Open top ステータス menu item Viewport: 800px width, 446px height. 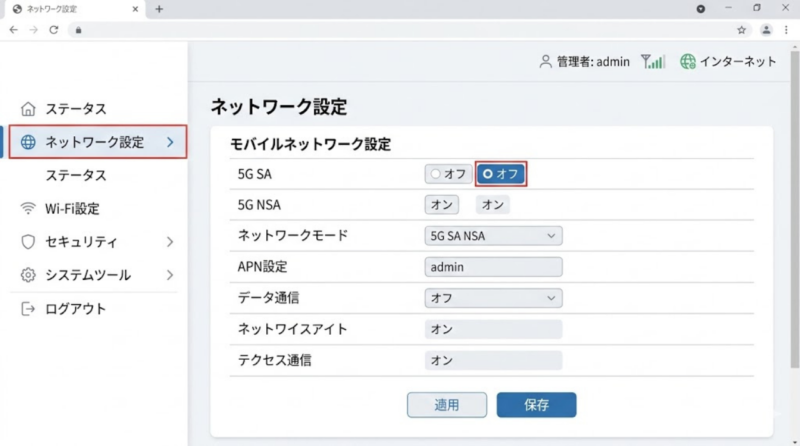76,109
